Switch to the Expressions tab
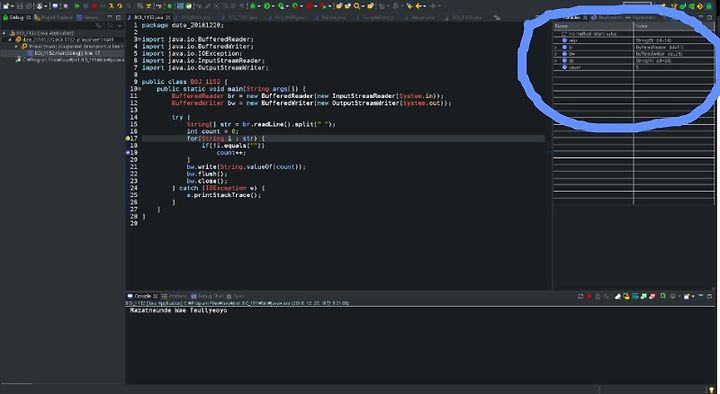This screenshot has width=720, height=394. point(640,17)
